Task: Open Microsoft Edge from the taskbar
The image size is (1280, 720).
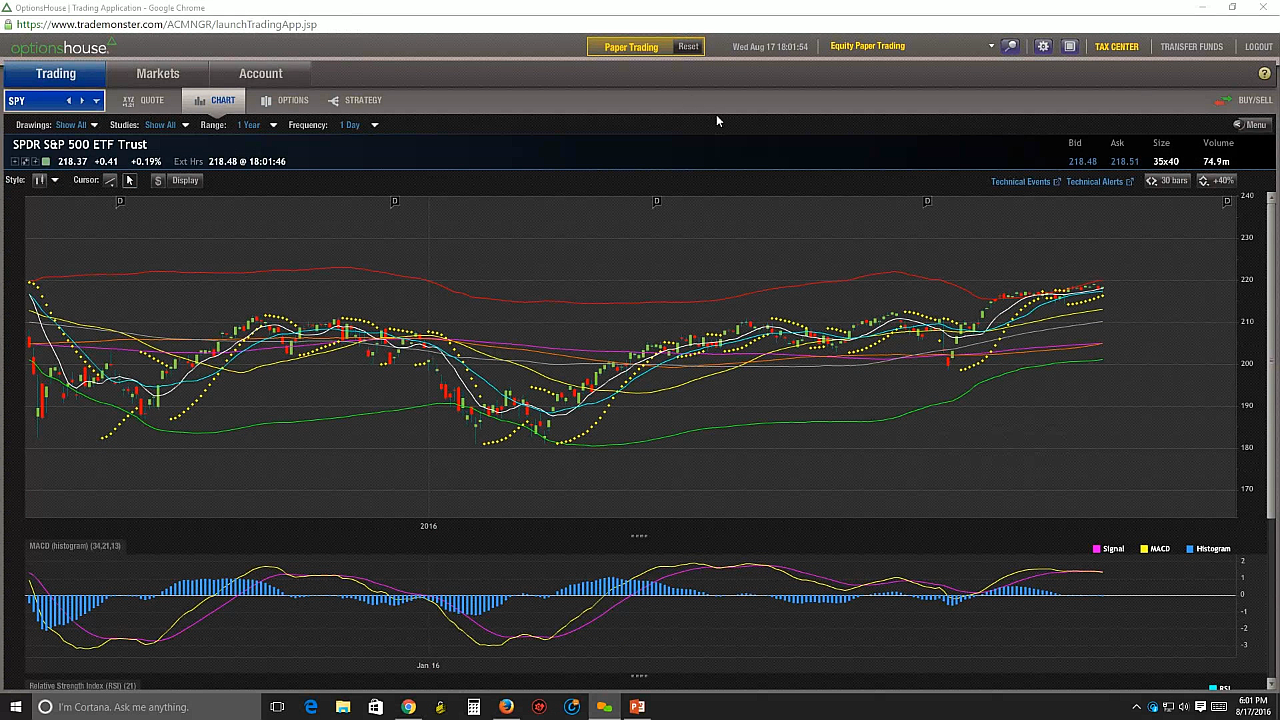Action: point(311,707)
